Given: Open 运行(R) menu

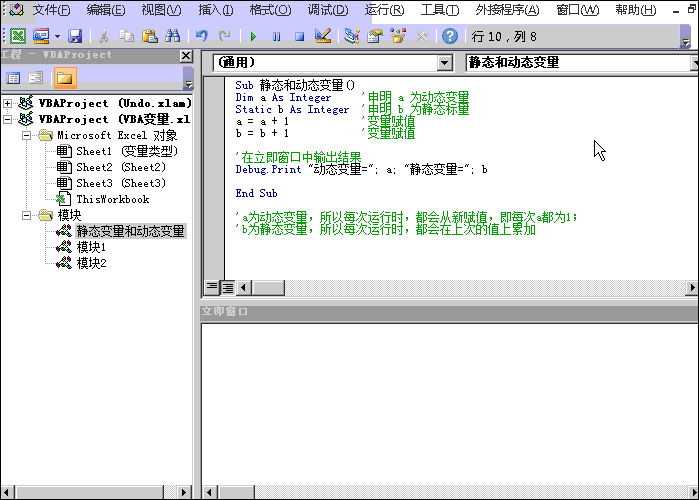Looking at the screenshot, I should pyautogui.click(x=384, y=10).
